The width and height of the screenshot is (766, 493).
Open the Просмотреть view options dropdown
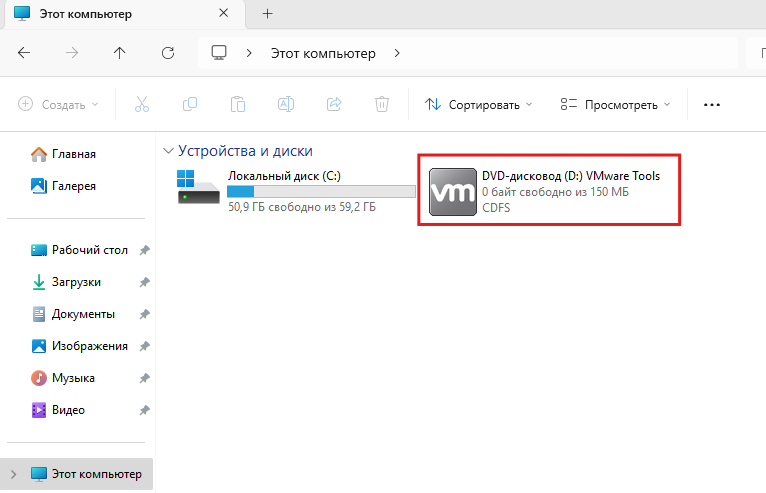(x=614, y=104)
